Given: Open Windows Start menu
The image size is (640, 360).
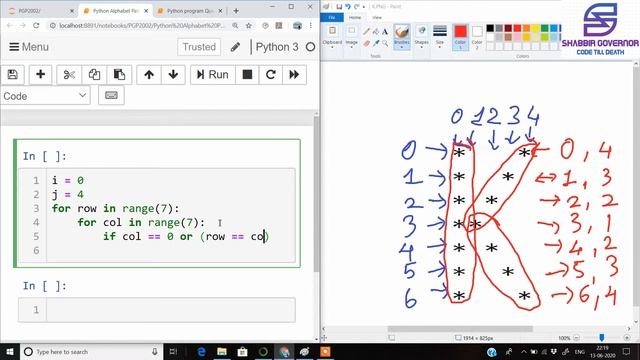Looking at the screenshot, I should click(10, 351).
